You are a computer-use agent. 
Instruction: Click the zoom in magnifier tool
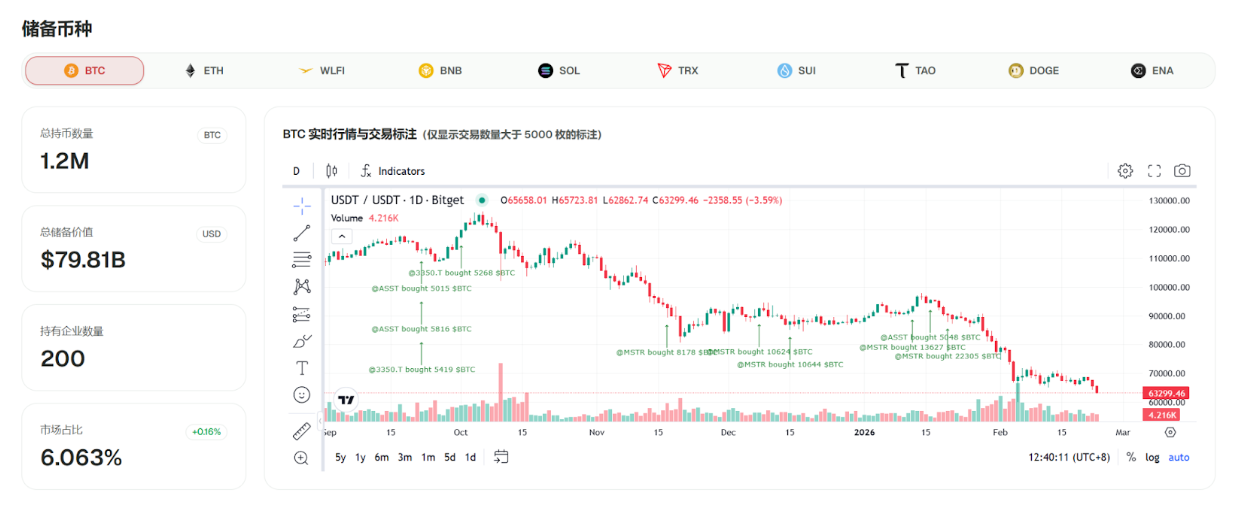pos(301,458)
